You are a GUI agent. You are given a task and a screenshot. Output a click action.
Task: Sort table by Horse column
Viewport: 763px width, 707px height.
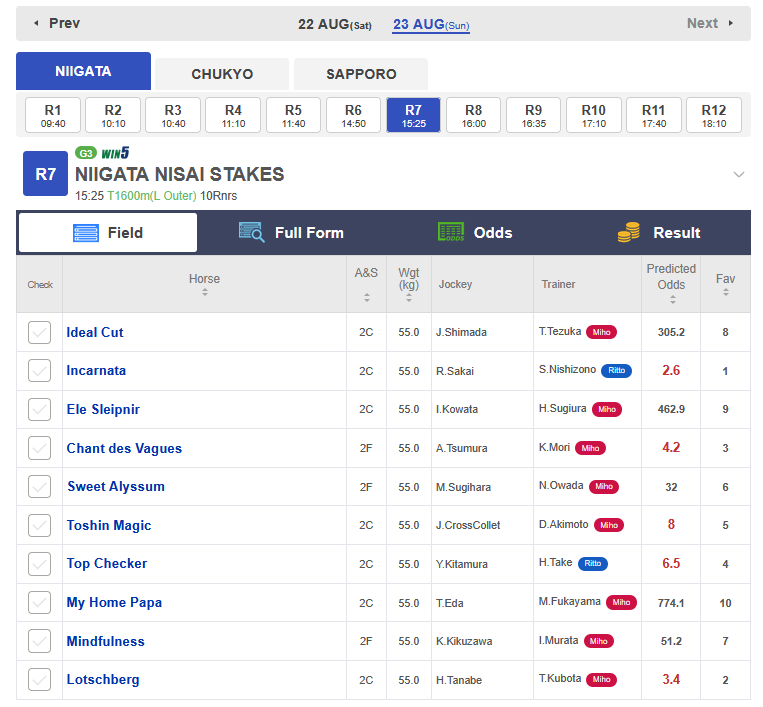[x=205, y=292]
